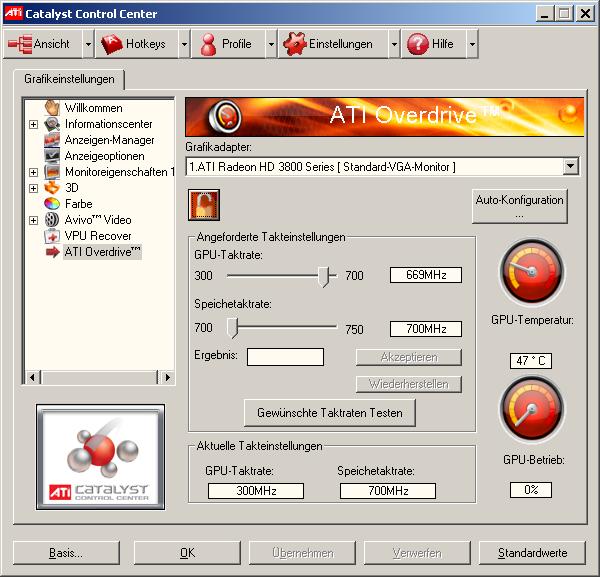This screenshot has width=600, height=577.
Task: Click the empty Ergebnis field
Action: (x=285, y=357)
